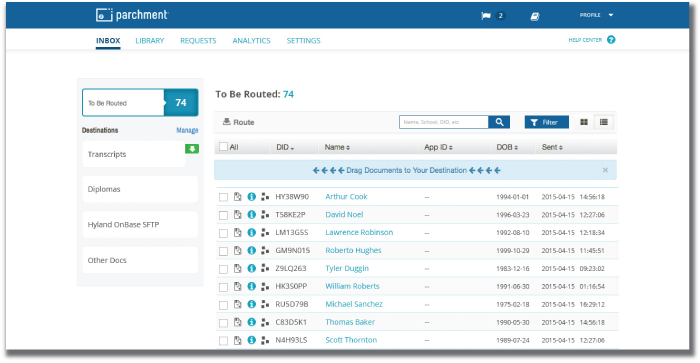
Task: Click the Parchment logo
Action: [x=132, y=15]
